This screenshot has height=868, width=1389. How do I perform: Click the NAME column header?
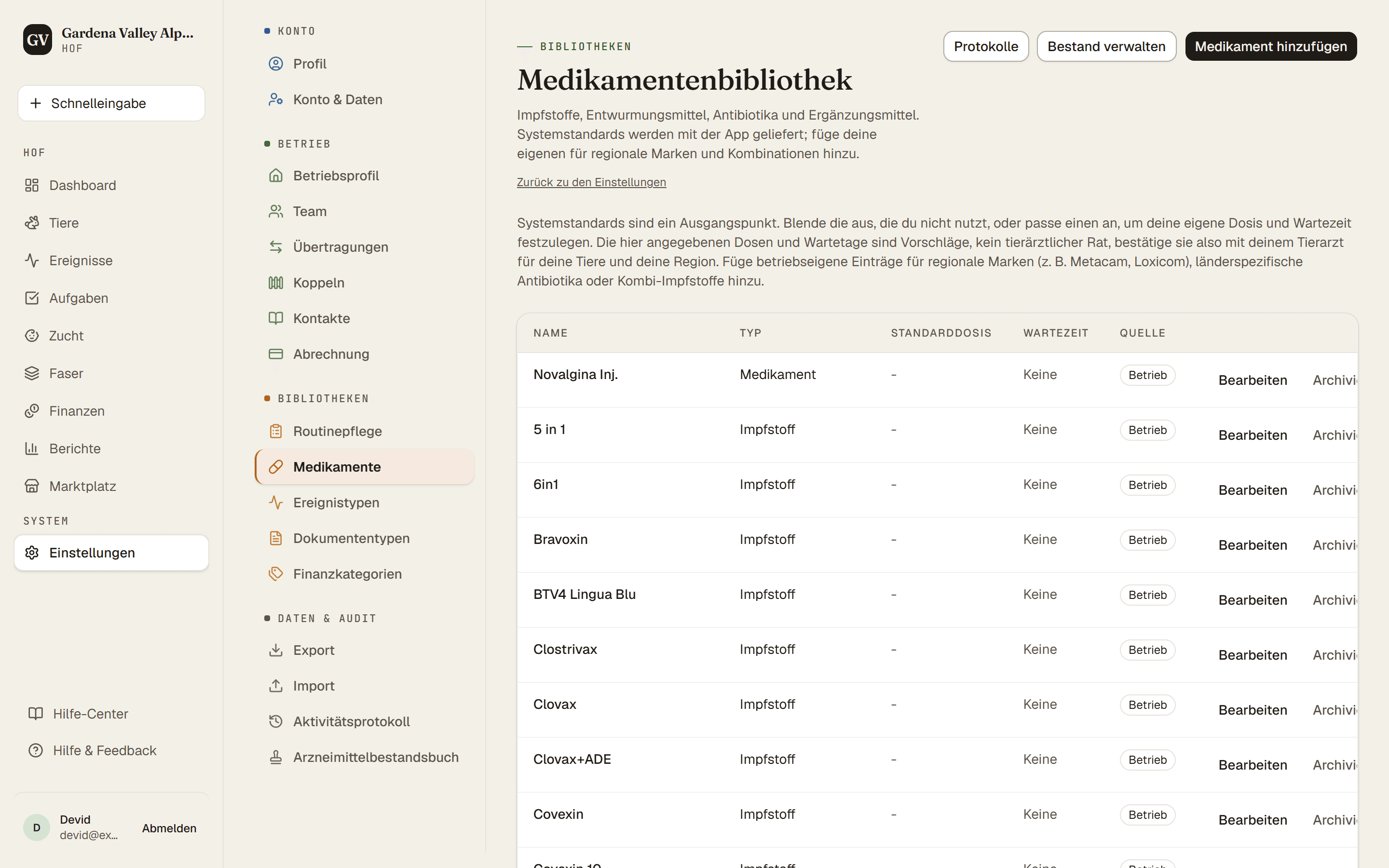coord(550,333)
